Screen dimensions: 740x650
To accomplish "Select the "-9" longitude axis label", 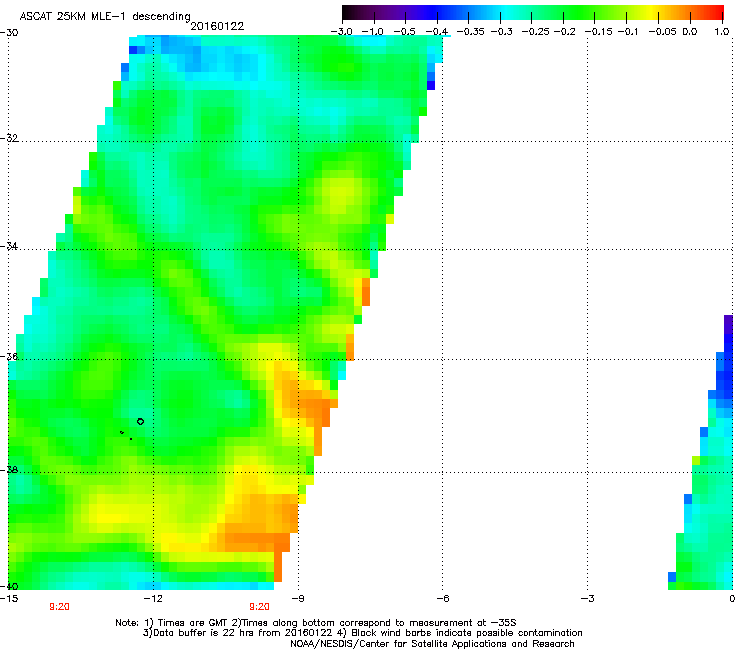I will point(298,599).
